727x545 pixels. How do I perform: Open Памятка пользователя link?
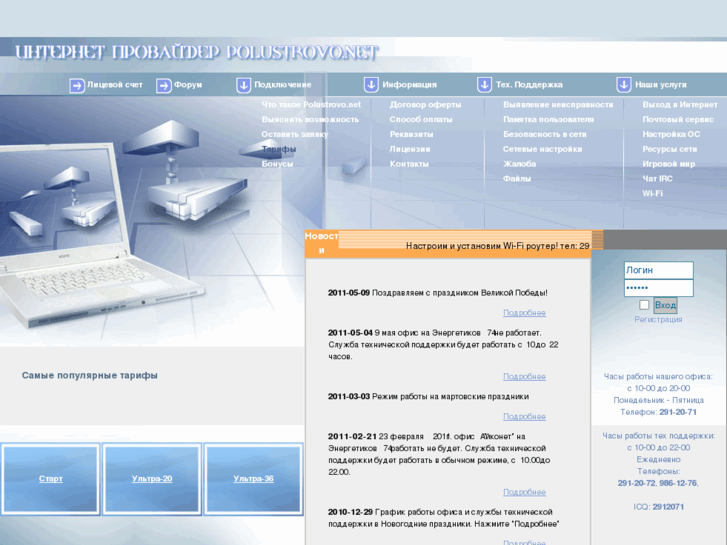[x=548, y=120]
